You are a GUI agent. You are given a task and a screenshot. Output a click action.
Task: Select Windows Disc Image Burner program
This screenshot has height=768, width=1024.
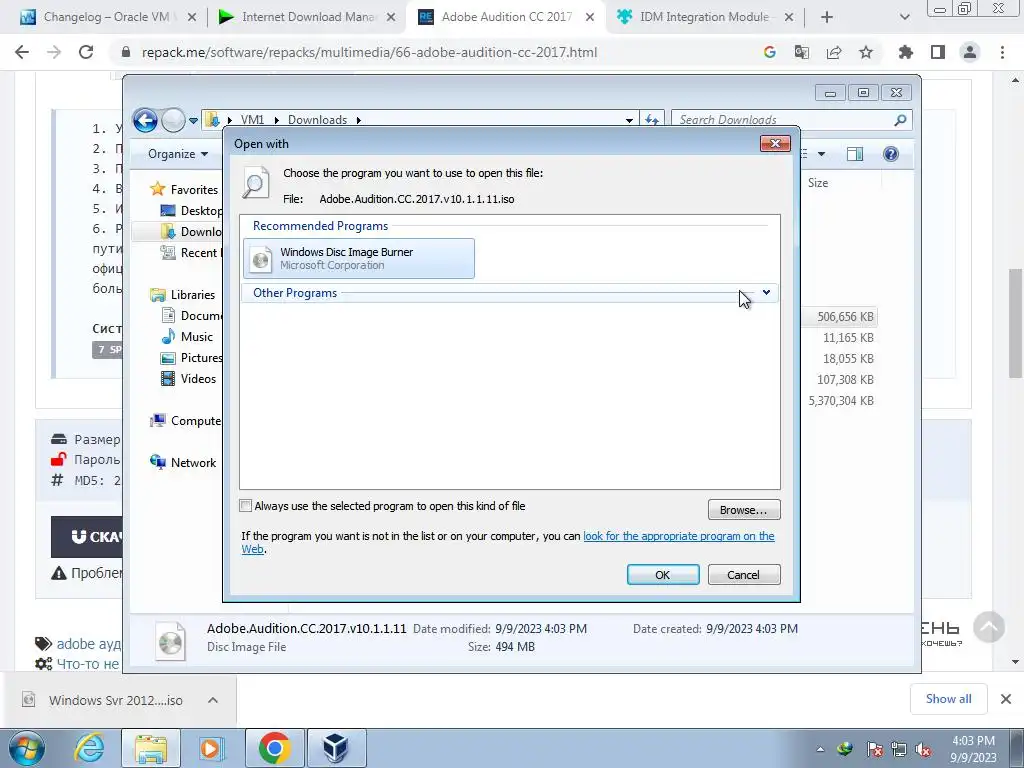pyautogui.click(x=359, y=259)
